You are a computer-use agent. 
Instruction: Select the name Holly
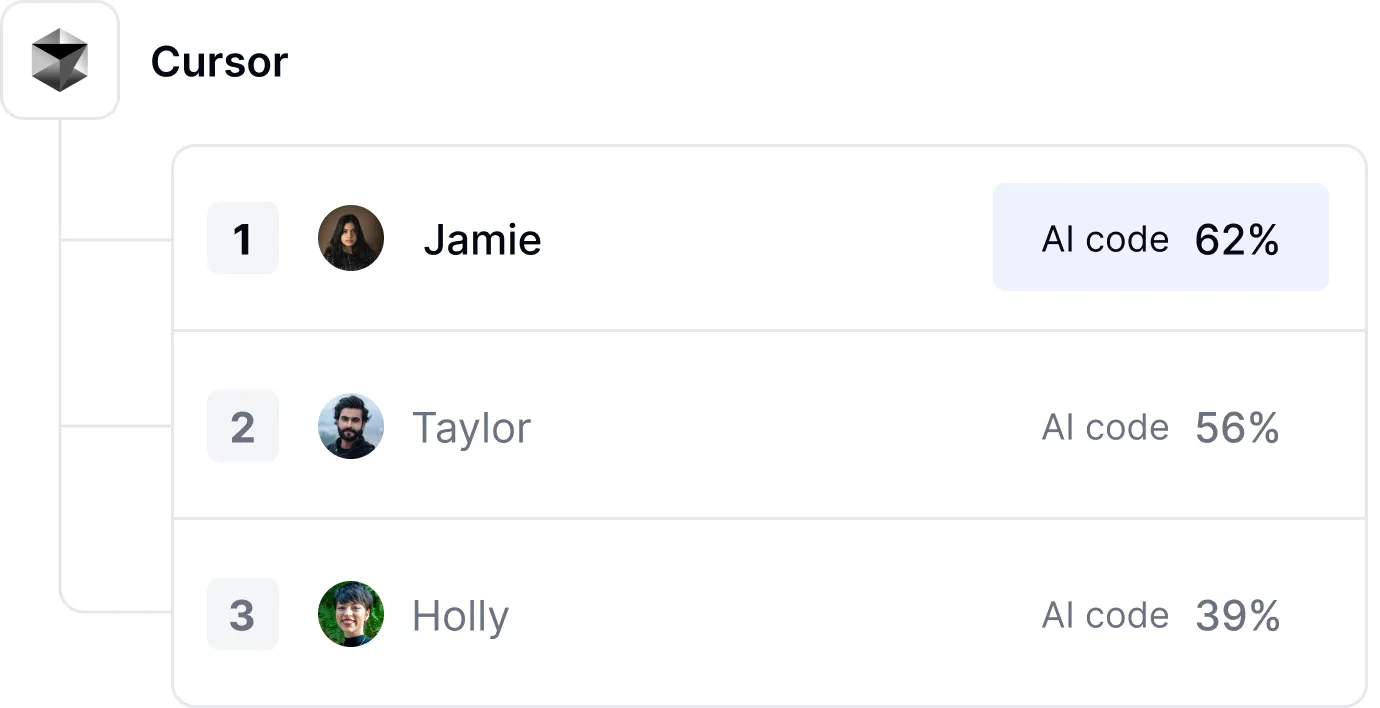pyautogui.click(x=460, y=616)
